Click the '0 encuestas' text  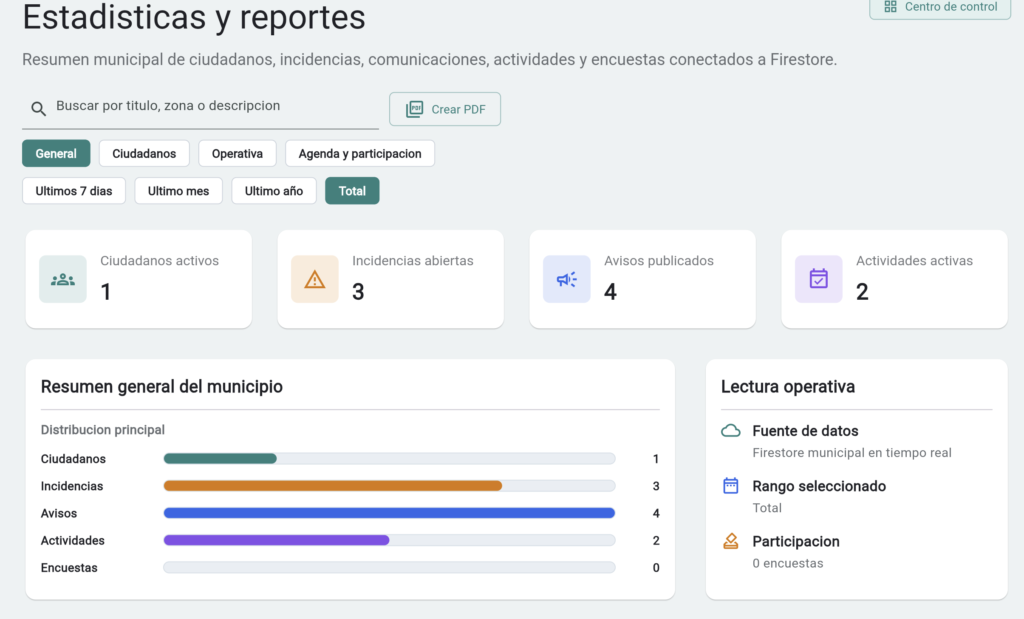point(788,563)
